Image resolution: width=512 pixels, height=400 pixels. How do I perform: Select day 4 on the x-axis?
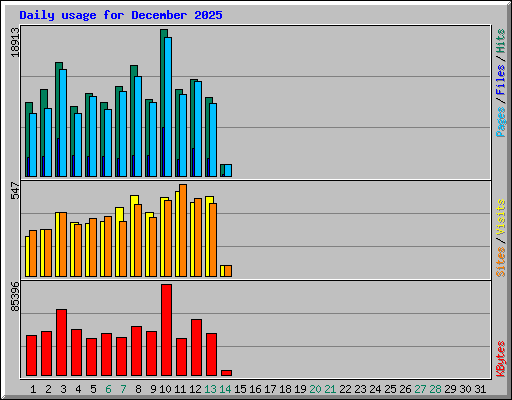[78, 389]
